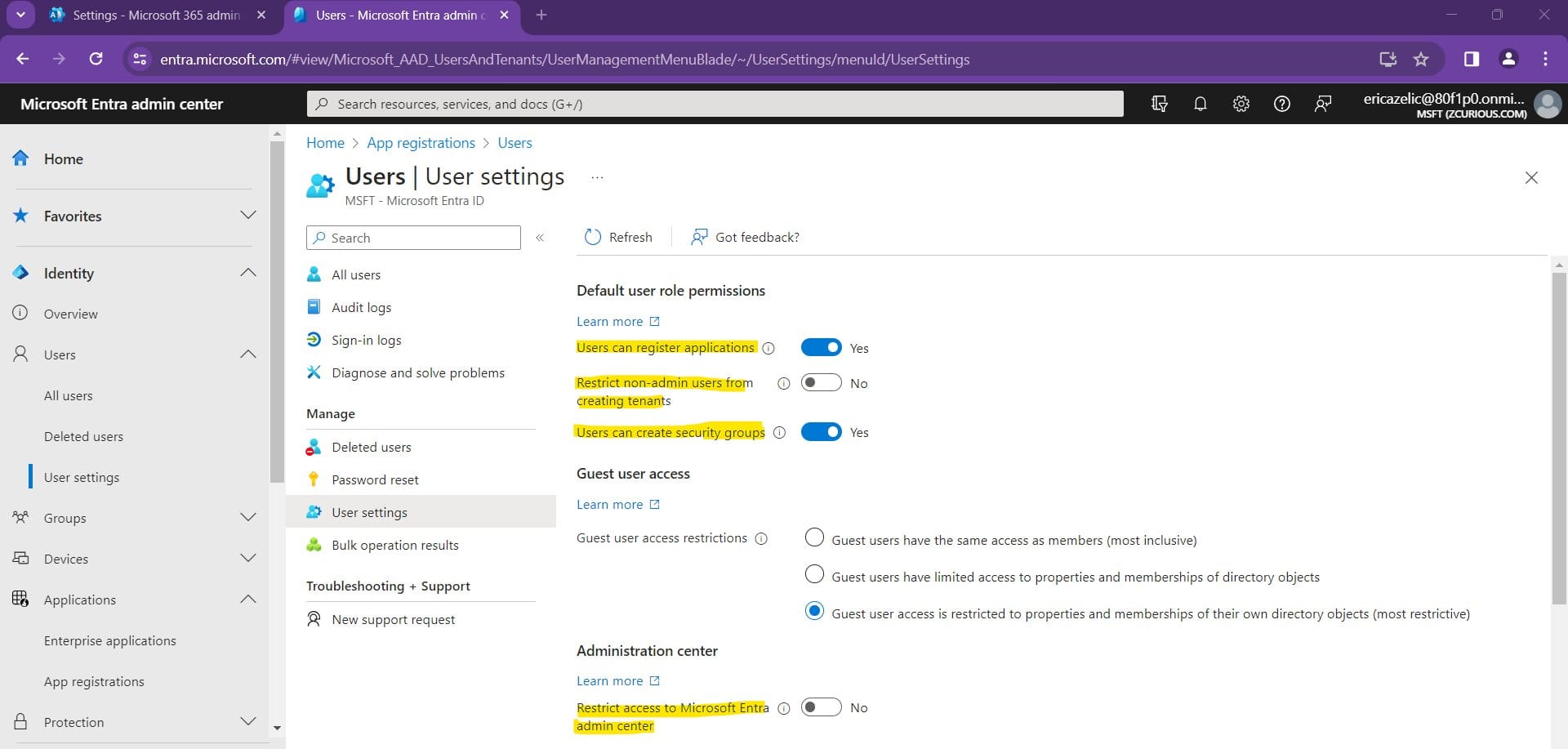Collapse the Applications section

248,600
